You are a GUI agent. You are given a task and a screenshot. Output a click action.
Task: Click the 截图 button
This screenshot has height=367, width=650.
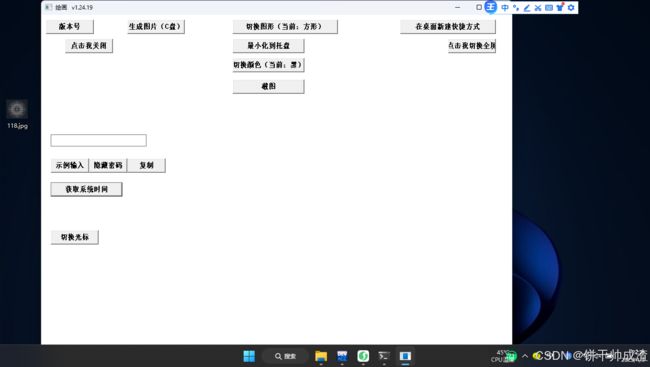268,86
